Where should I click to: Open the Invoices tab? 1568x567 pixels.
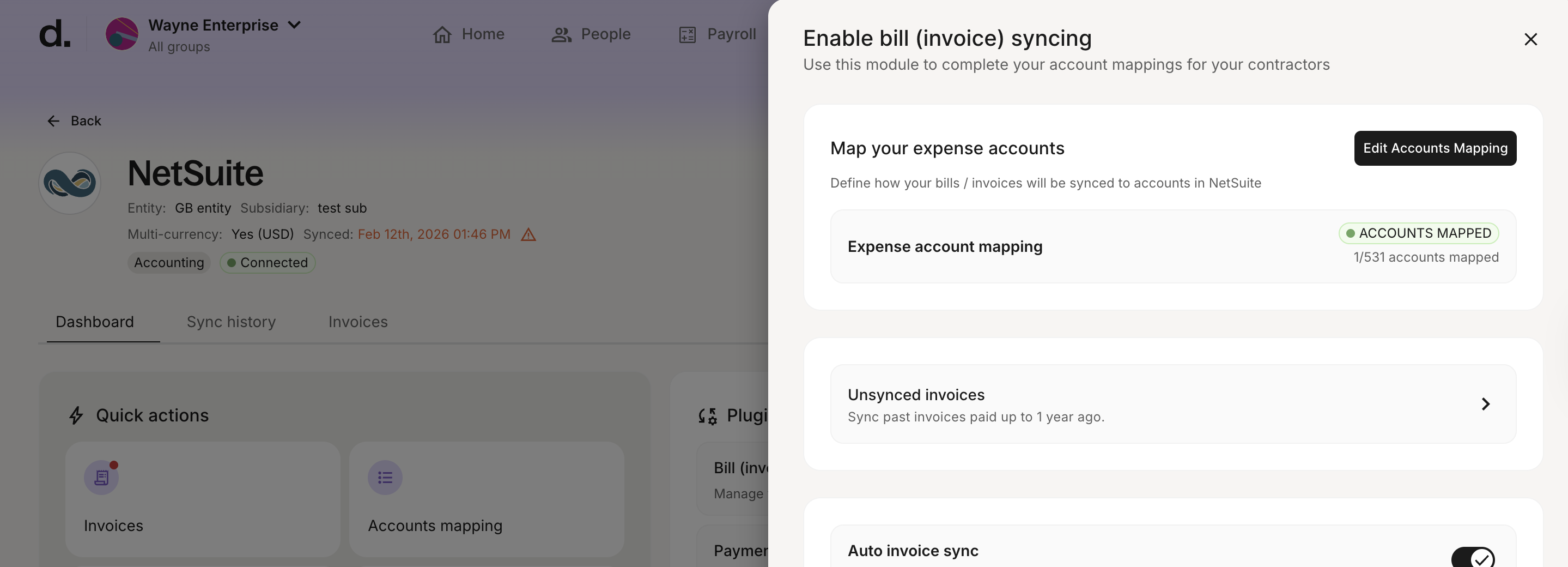coord(358,322)
